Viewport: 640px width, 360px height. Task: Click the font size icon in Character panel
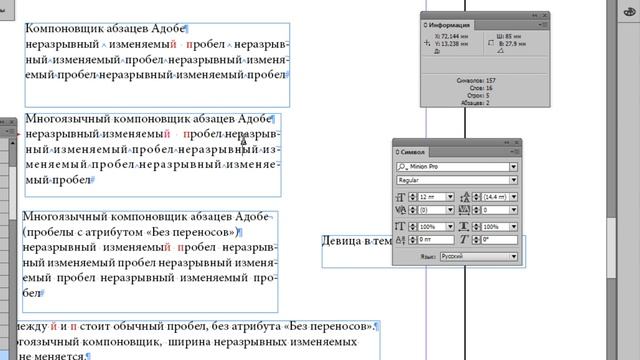tap(400, 197)
